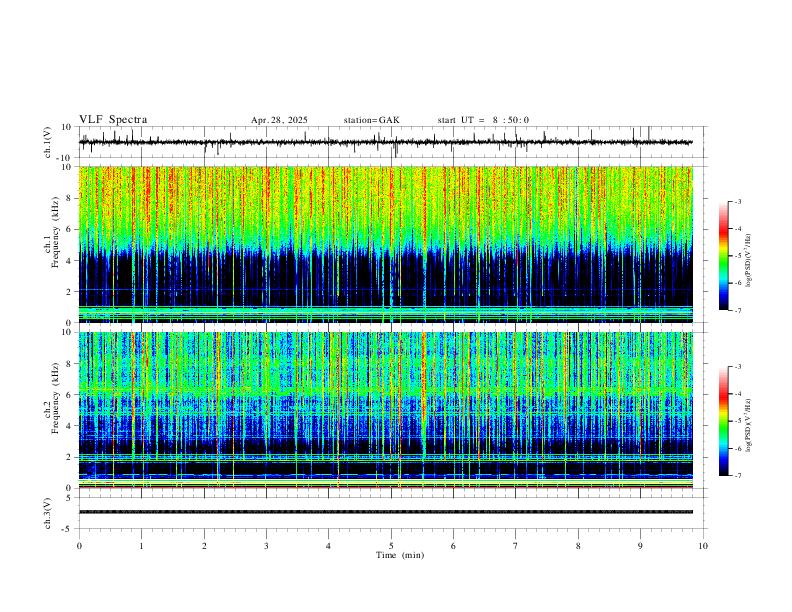Click the time axis tick label '2'

[x=204, y=546]
